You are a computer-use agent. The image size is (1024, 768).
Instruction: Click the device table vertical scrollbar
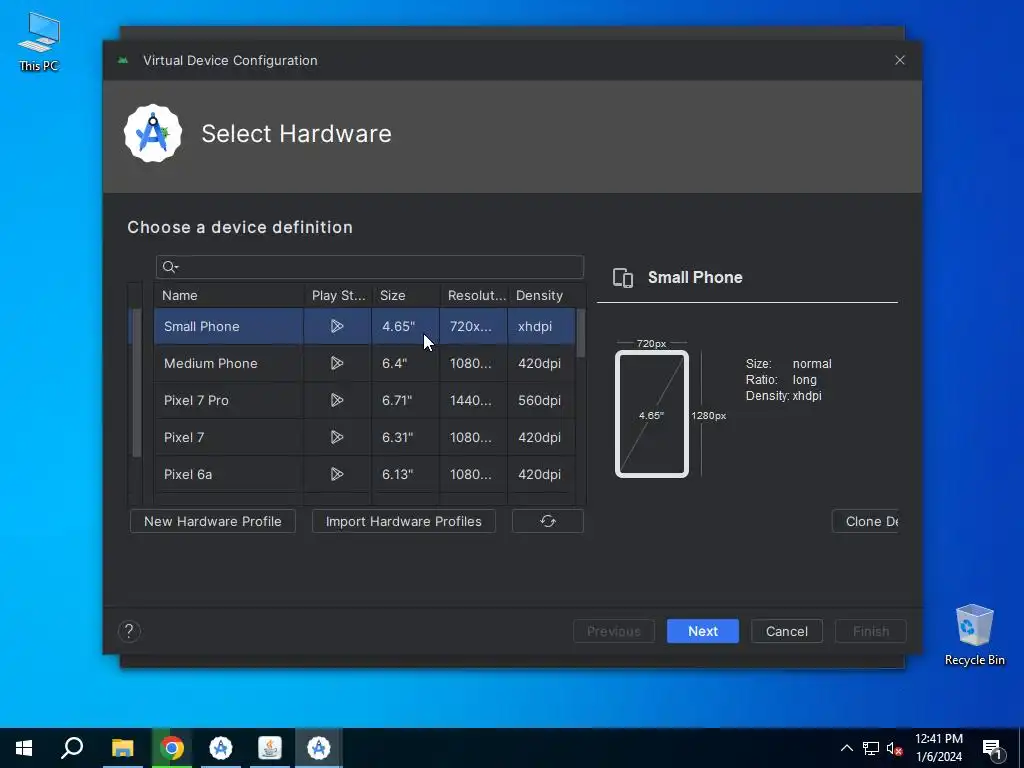[x=581, y=333]
